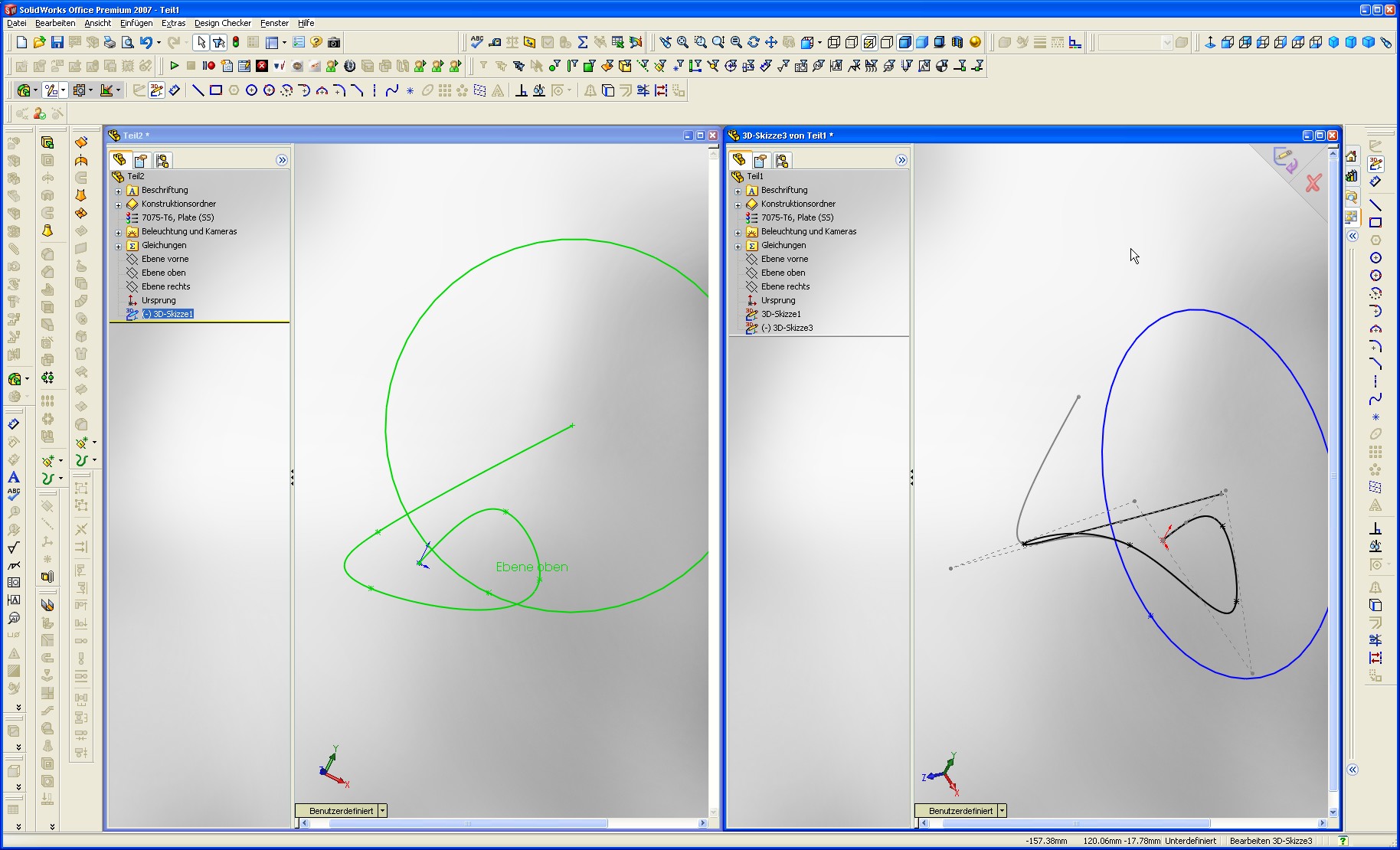
Task: Click the Zoom to Fit magnifier icon
Action: [682, 43]
